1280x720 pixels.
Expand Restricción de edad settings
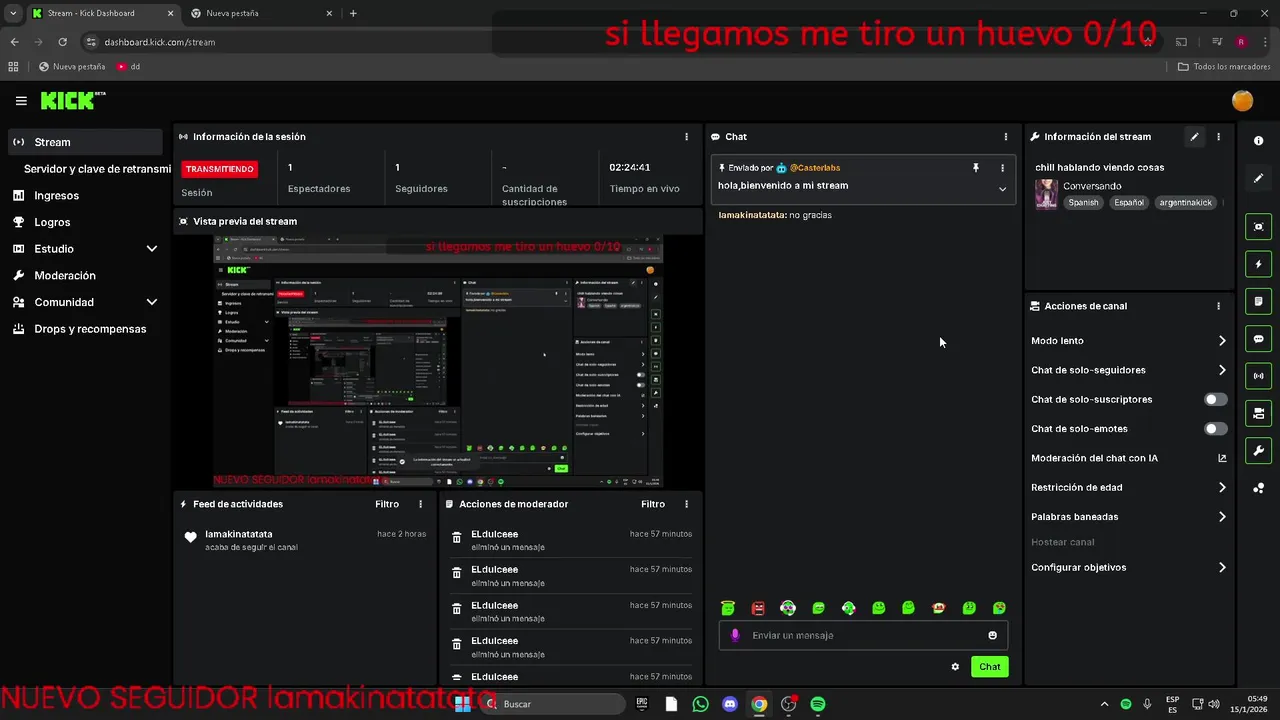[x=1222, y=488]
